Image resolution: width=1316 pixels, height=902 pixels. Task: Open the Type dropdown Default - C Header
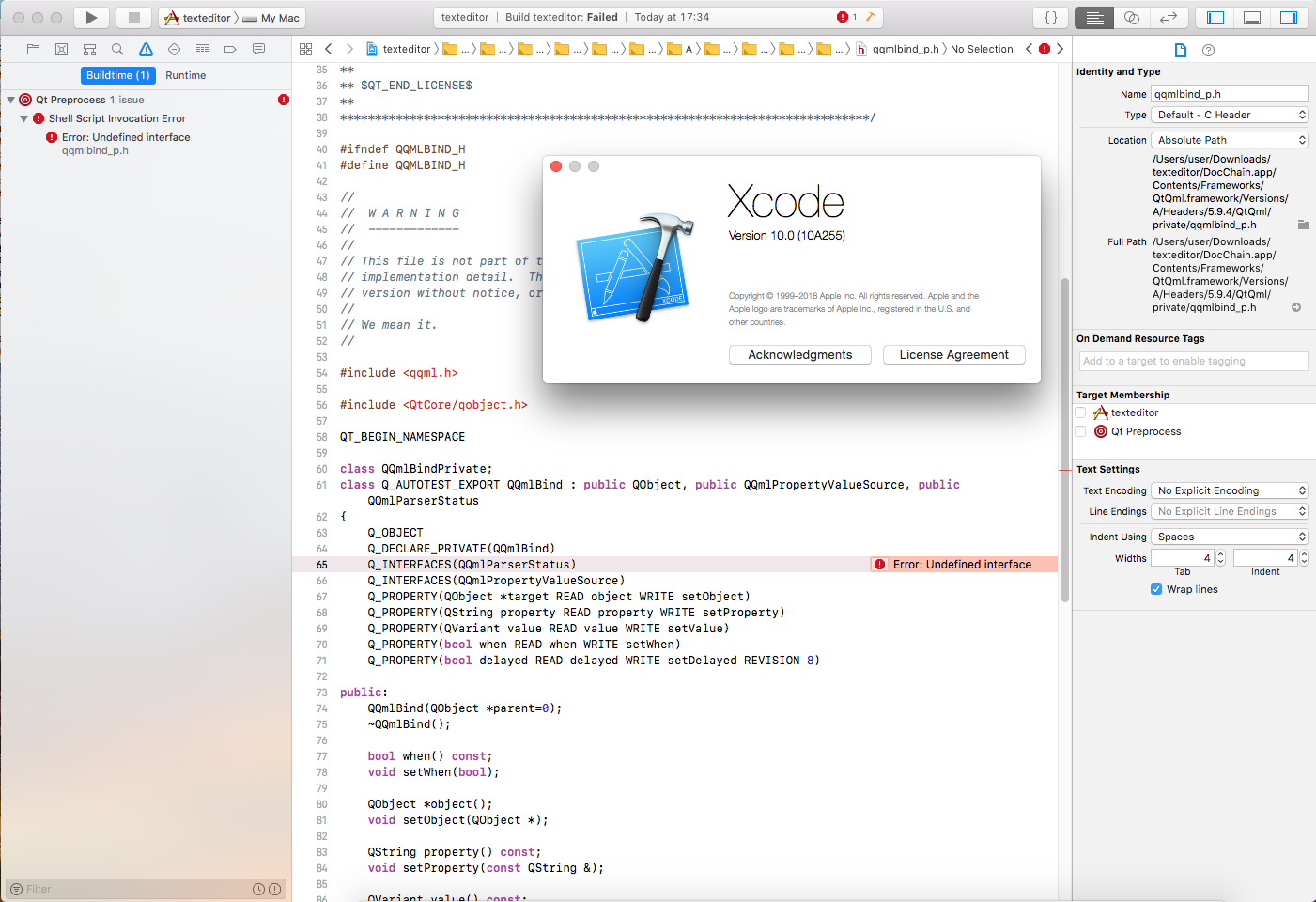(1230, 115)
